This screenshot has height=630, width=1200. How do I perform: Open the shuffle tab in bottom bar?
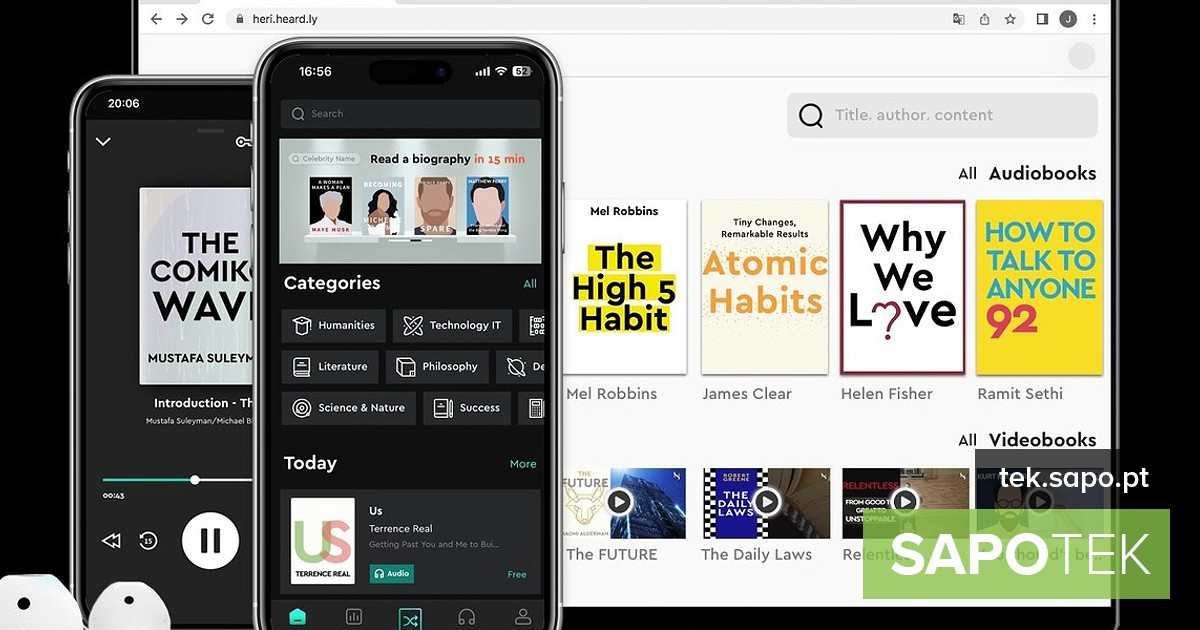(x=410, y=619)
